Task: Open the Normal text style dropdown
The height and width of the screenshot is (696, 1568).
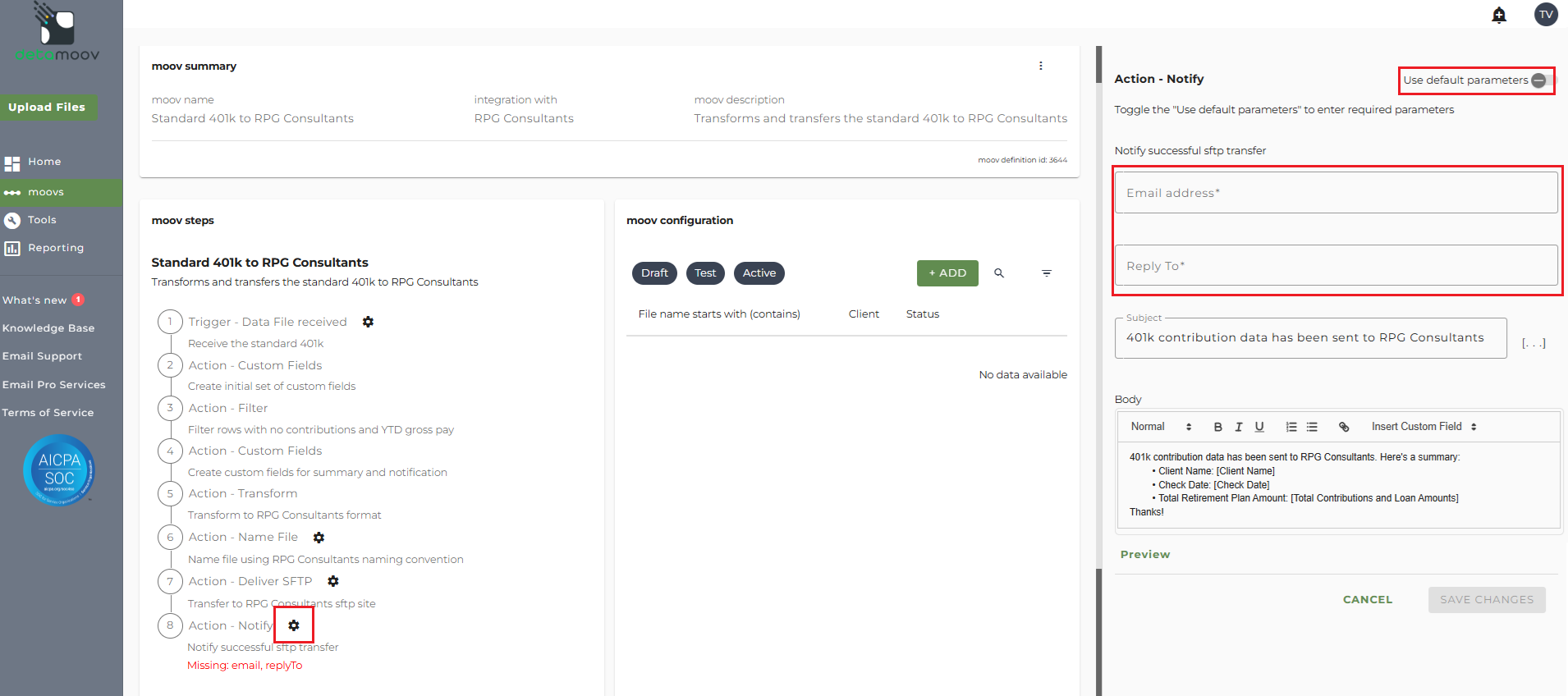Action: (x=1161, y=427)
